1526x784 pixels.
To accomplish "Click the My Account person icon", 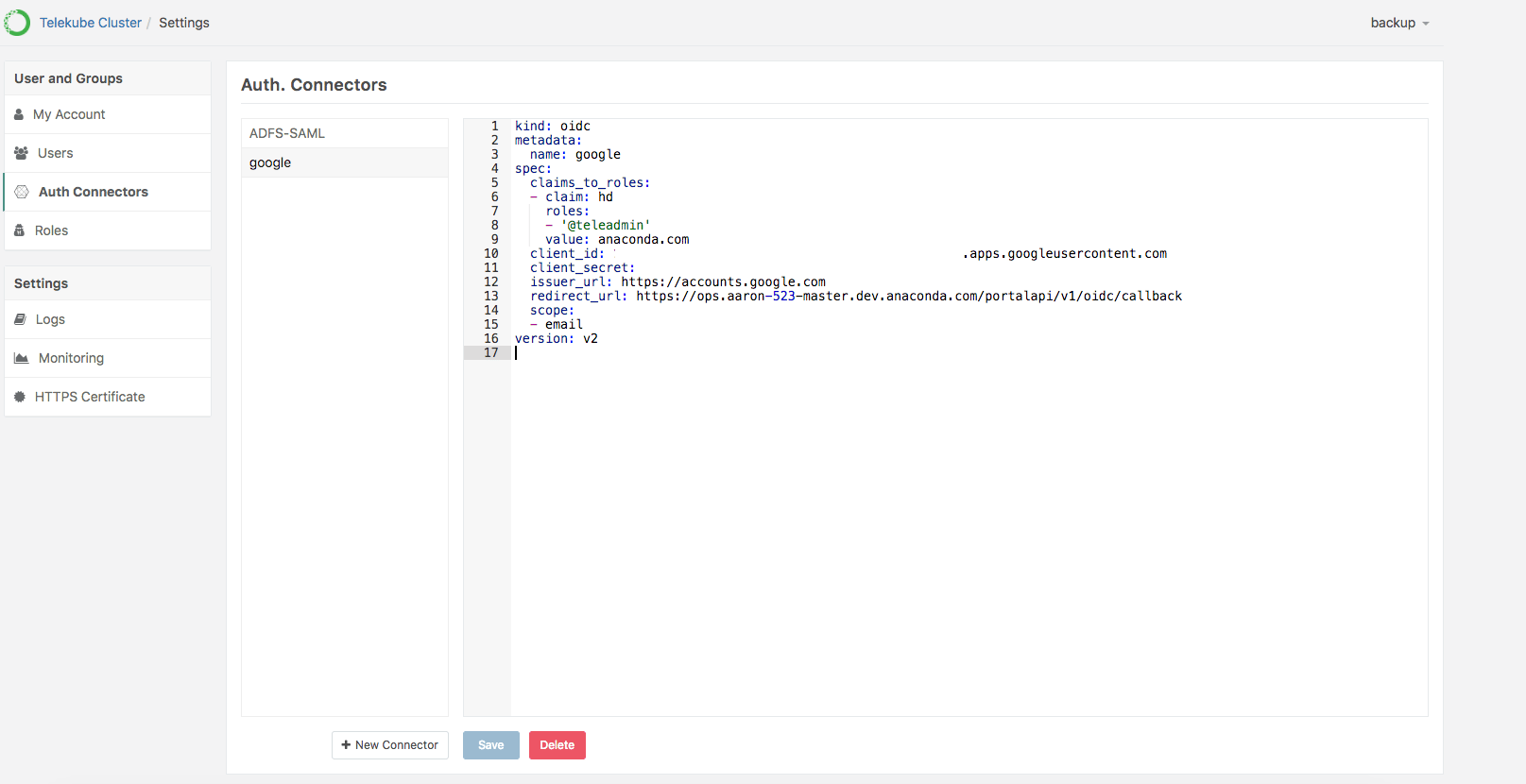I will click(x=19, y=114).
